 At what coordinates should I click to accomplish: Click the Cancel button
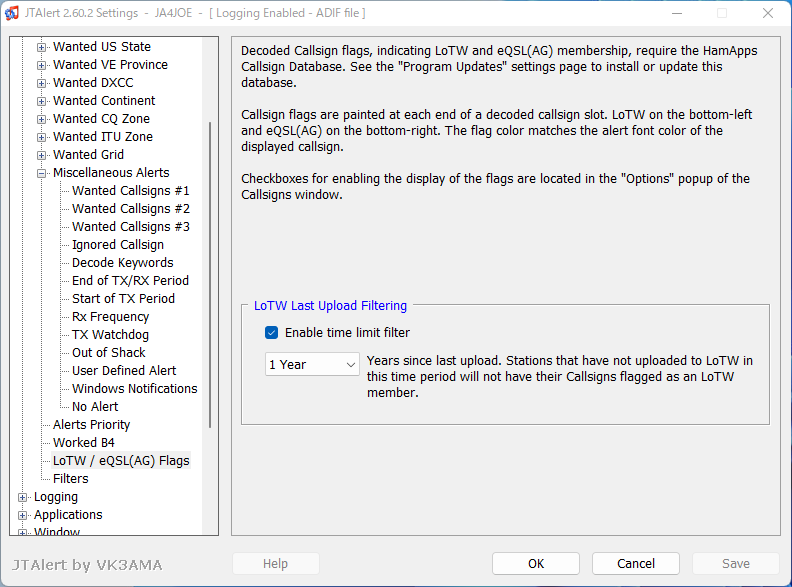click(x=636, y=563)
